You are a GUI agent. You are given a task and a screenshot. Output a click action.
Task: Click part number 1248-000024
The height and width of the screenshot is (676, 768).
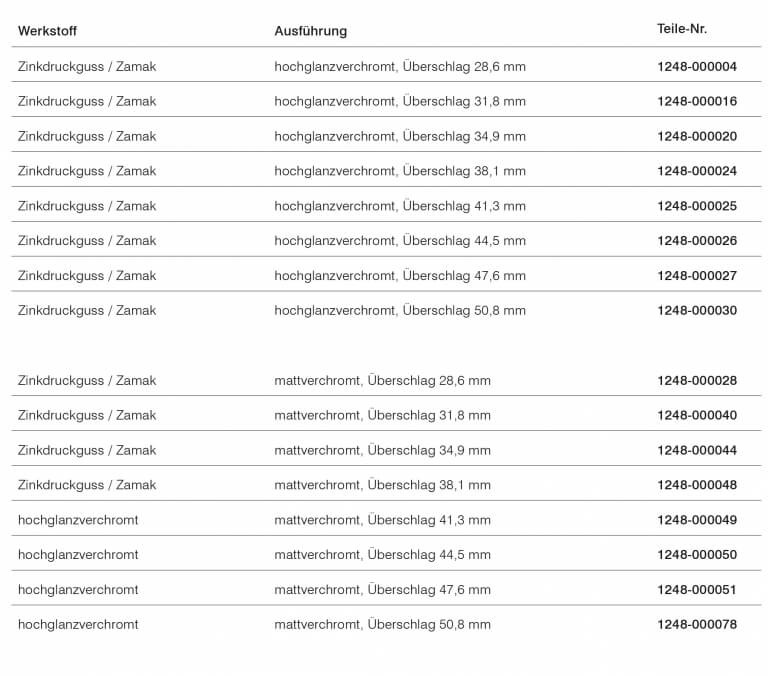696,171
